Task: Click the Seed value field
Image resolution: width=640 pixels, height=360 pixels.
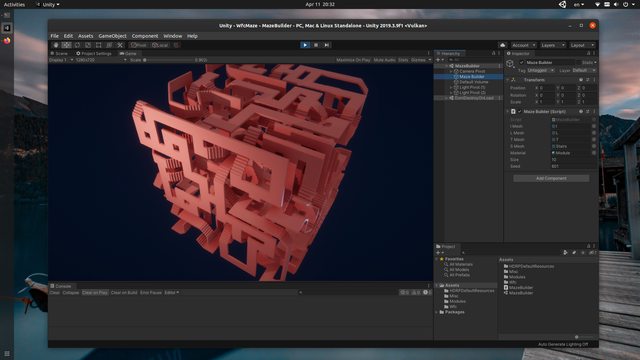Action: coord(570,166)
